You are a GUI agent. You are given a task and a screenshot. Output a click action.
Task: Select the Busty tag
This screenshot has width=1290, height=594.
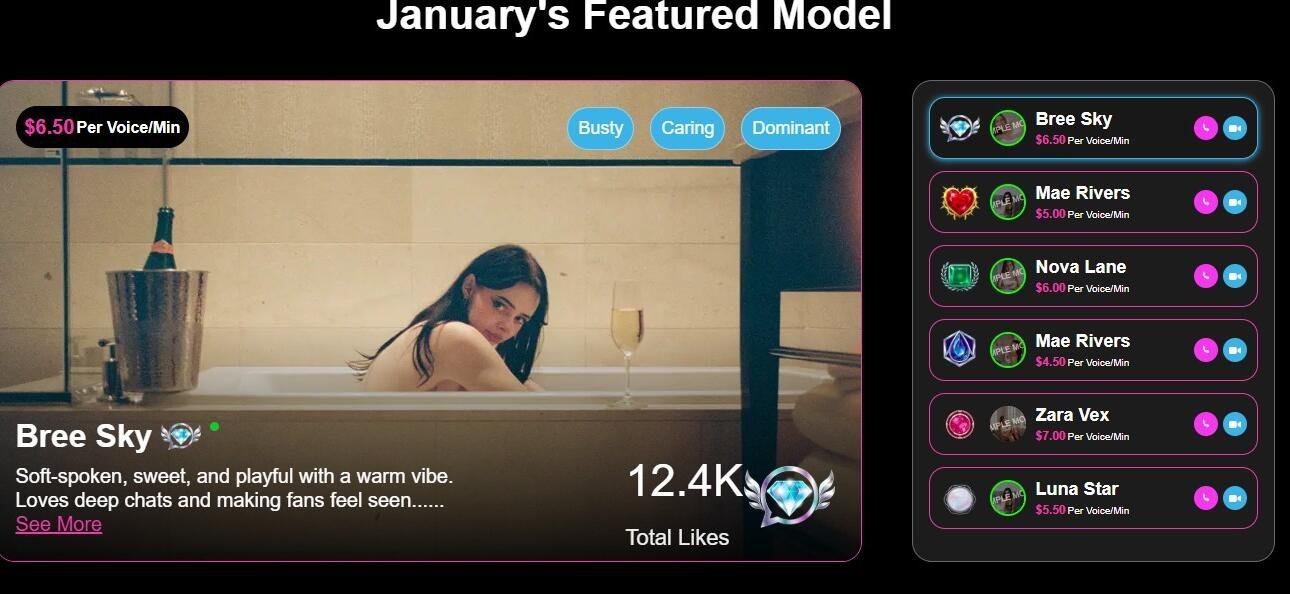(x=600, y=128)
